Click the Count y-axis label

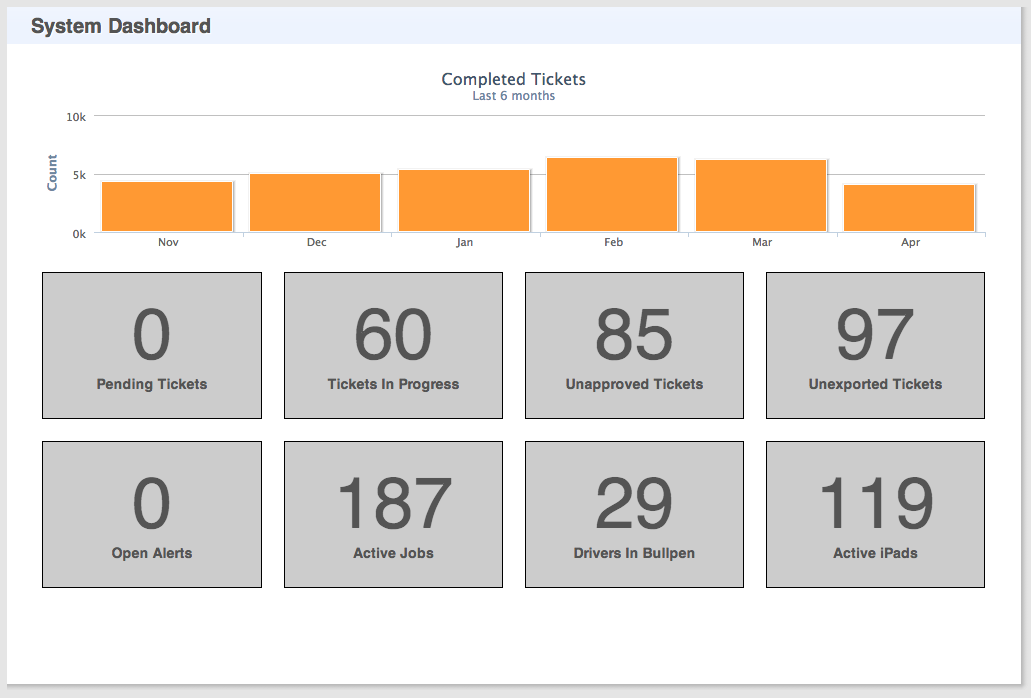point(52,173)
